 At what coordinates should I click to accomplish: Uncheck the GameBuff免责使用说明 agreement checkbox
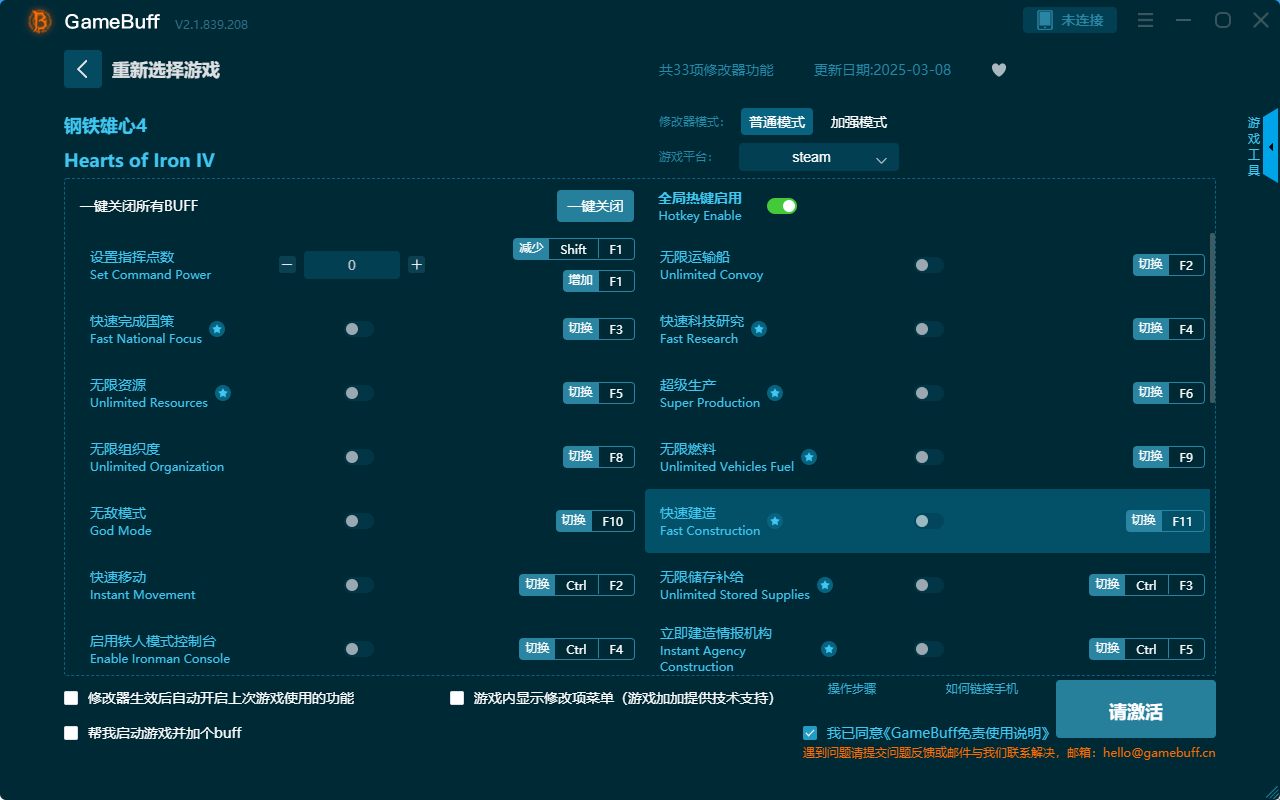809,733
